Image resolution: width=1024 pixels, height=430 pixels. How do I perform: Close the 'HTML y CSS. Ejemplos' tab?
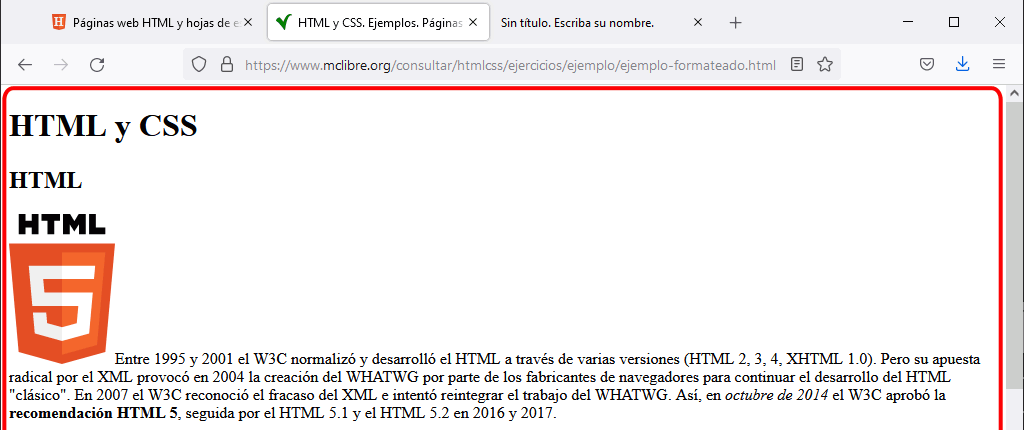point(474,22)
